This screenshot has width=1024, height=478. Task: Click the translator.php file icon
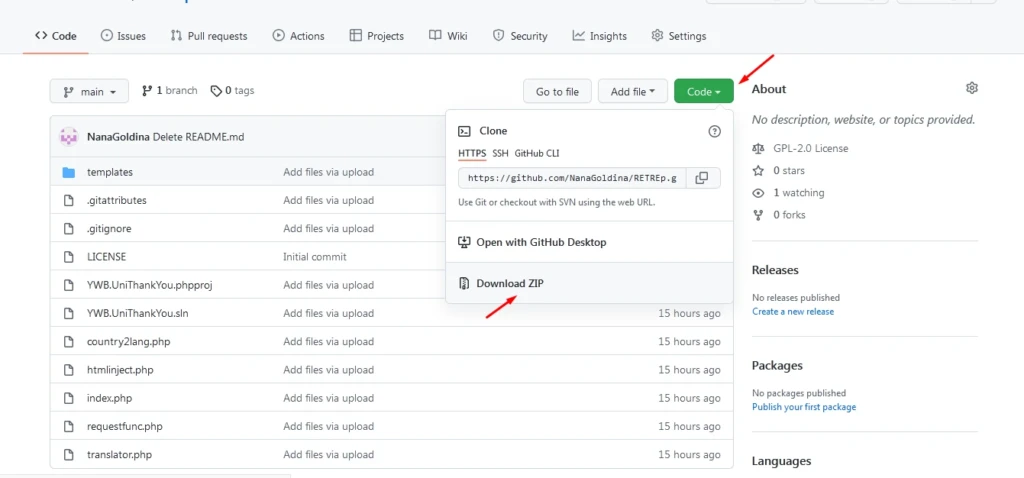[69, 454]
